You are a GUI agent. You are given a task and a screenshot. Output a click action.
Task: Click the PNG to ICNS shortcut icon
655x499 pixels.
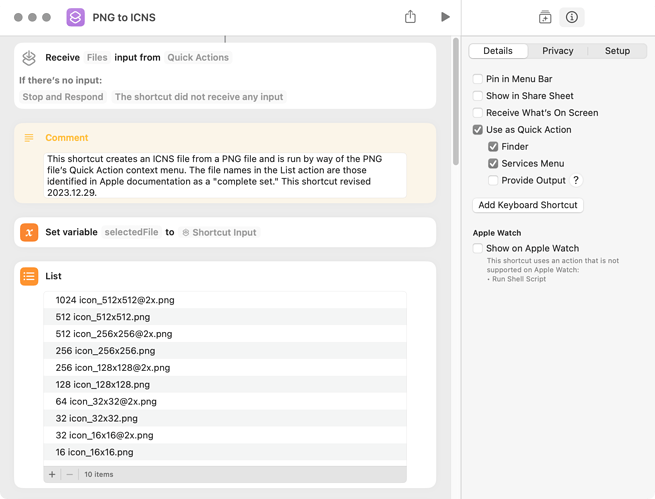[76, 17]
